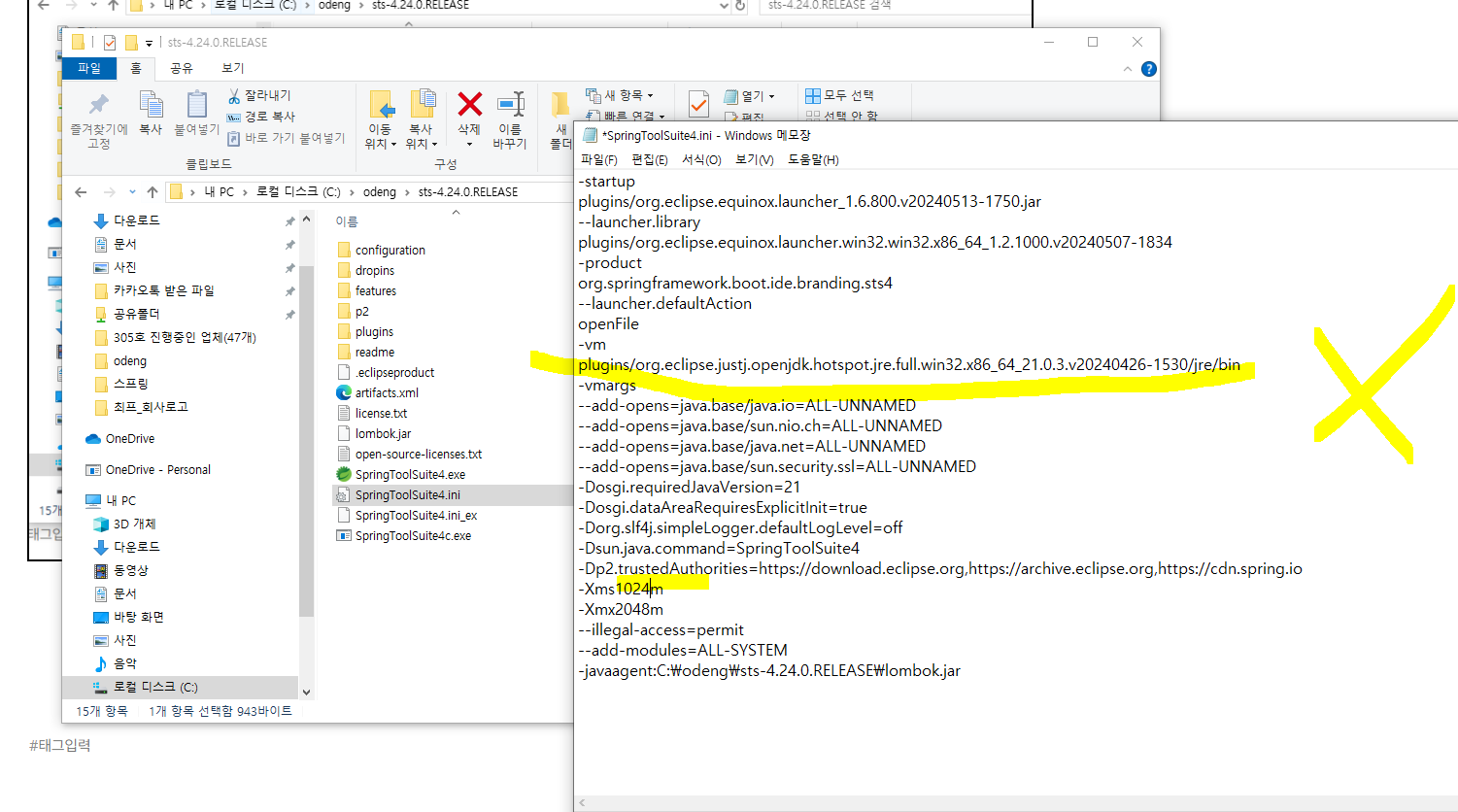Click Select all (모두 선택) icon
The image size is (1458, 812).
813,95
